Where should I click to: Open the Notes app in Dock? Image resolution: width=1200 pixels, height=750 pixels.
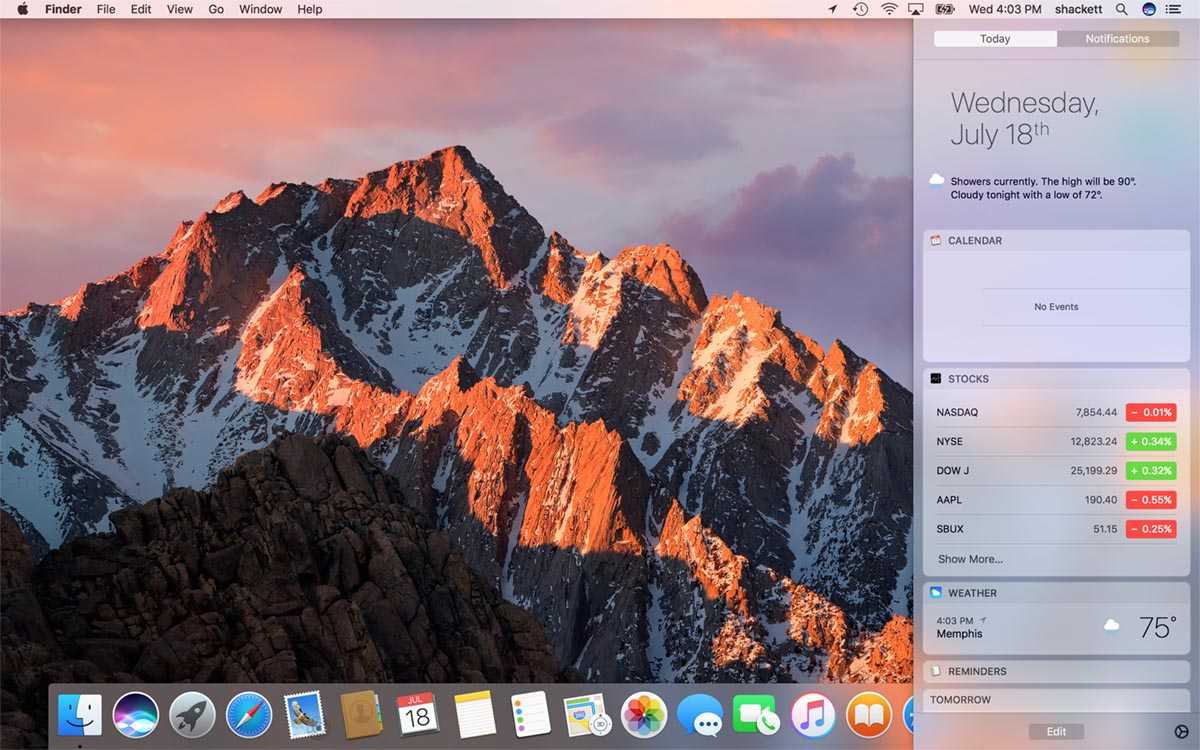[475, 715]
